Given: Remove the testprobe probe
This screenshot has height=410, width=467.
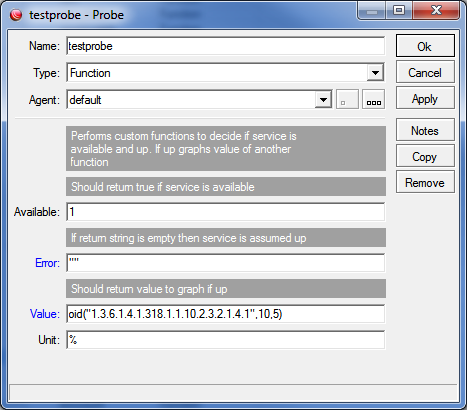Looking at the screenshot, I should (425, 182).
